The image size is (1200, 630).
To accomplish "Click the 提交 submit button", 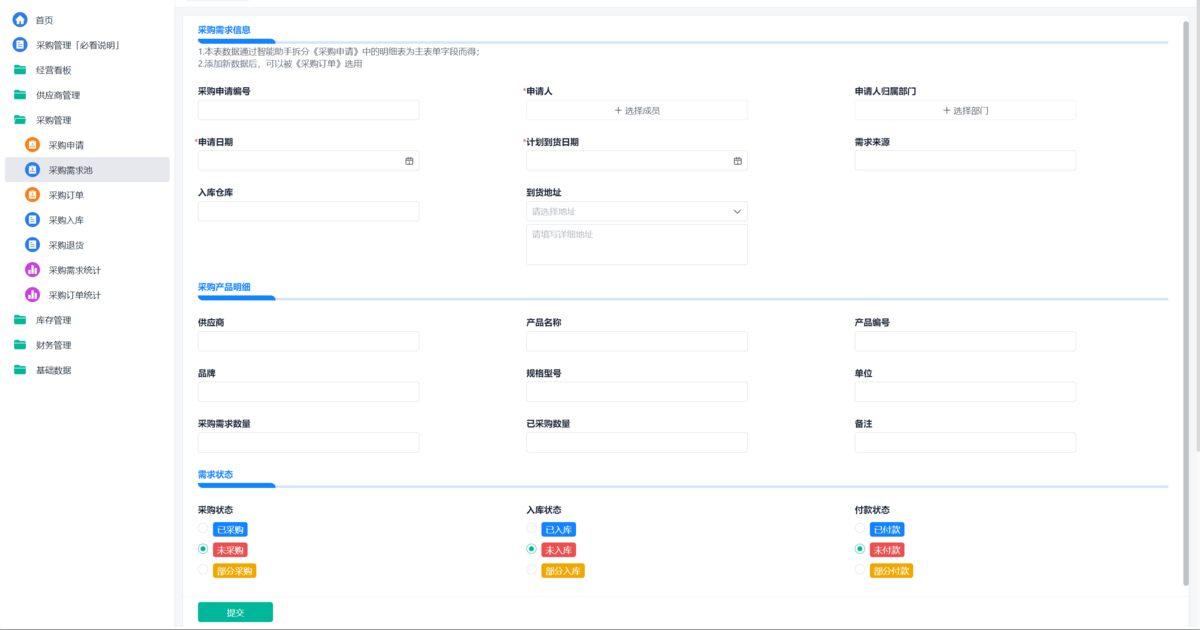I will (235, 612).
